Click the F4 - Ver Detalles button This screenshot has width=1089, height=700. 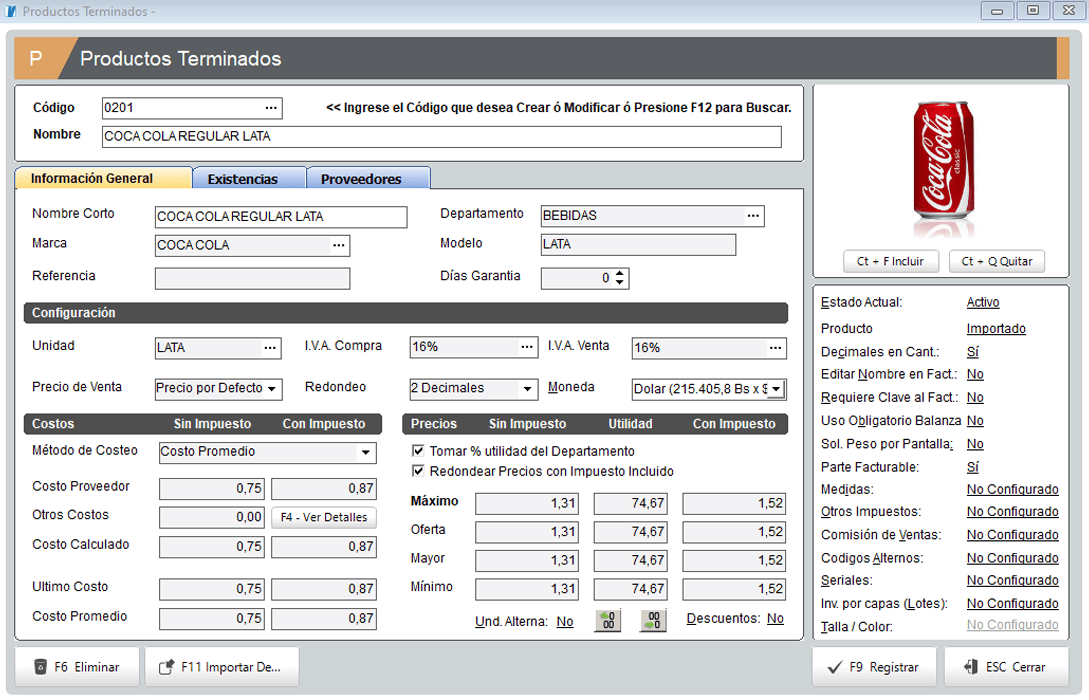324,517
